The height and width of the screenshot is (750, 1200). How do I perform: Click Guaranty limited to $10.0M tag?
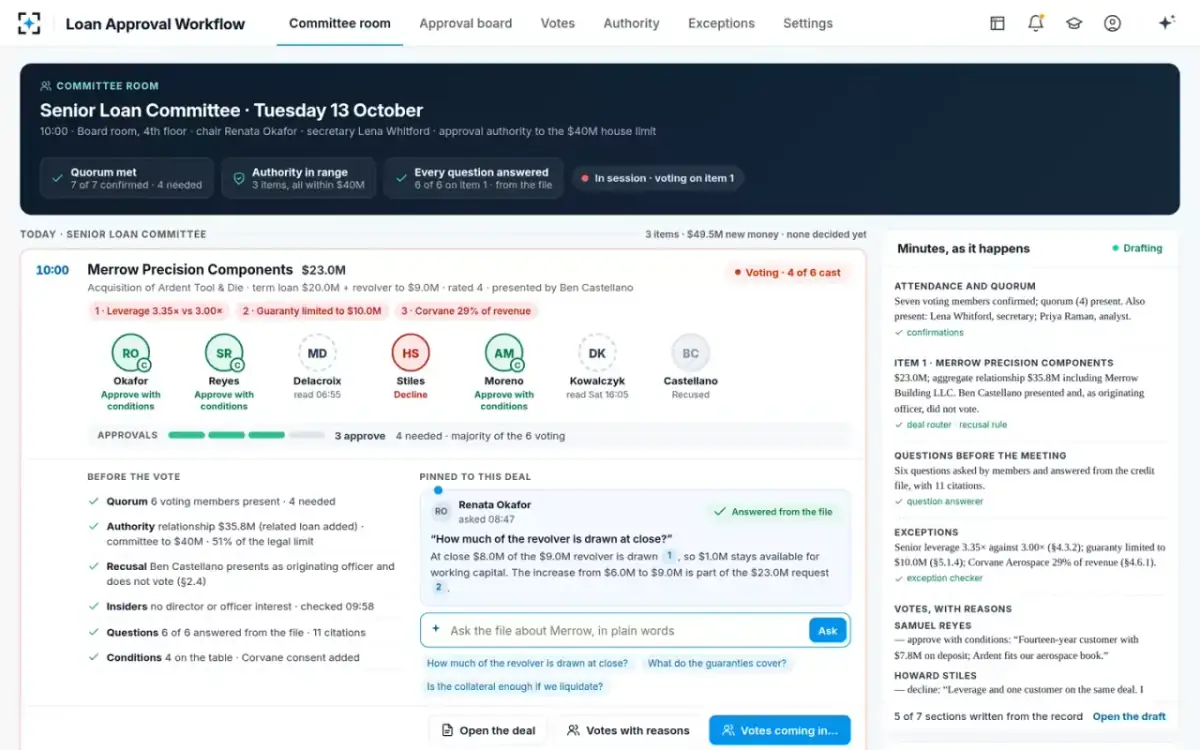pyautogui.click(x=312, y=311)
